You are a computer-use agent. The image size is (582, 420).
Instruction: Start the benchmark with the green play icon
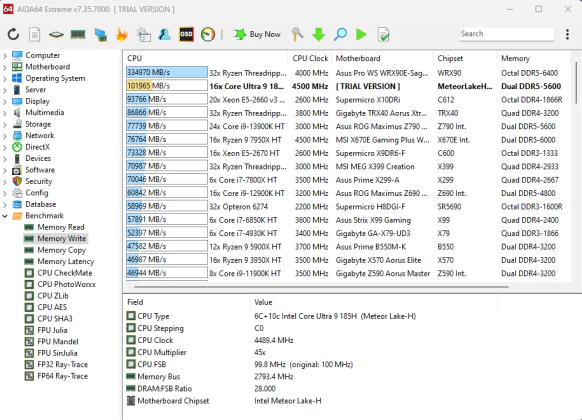(361, 35)
